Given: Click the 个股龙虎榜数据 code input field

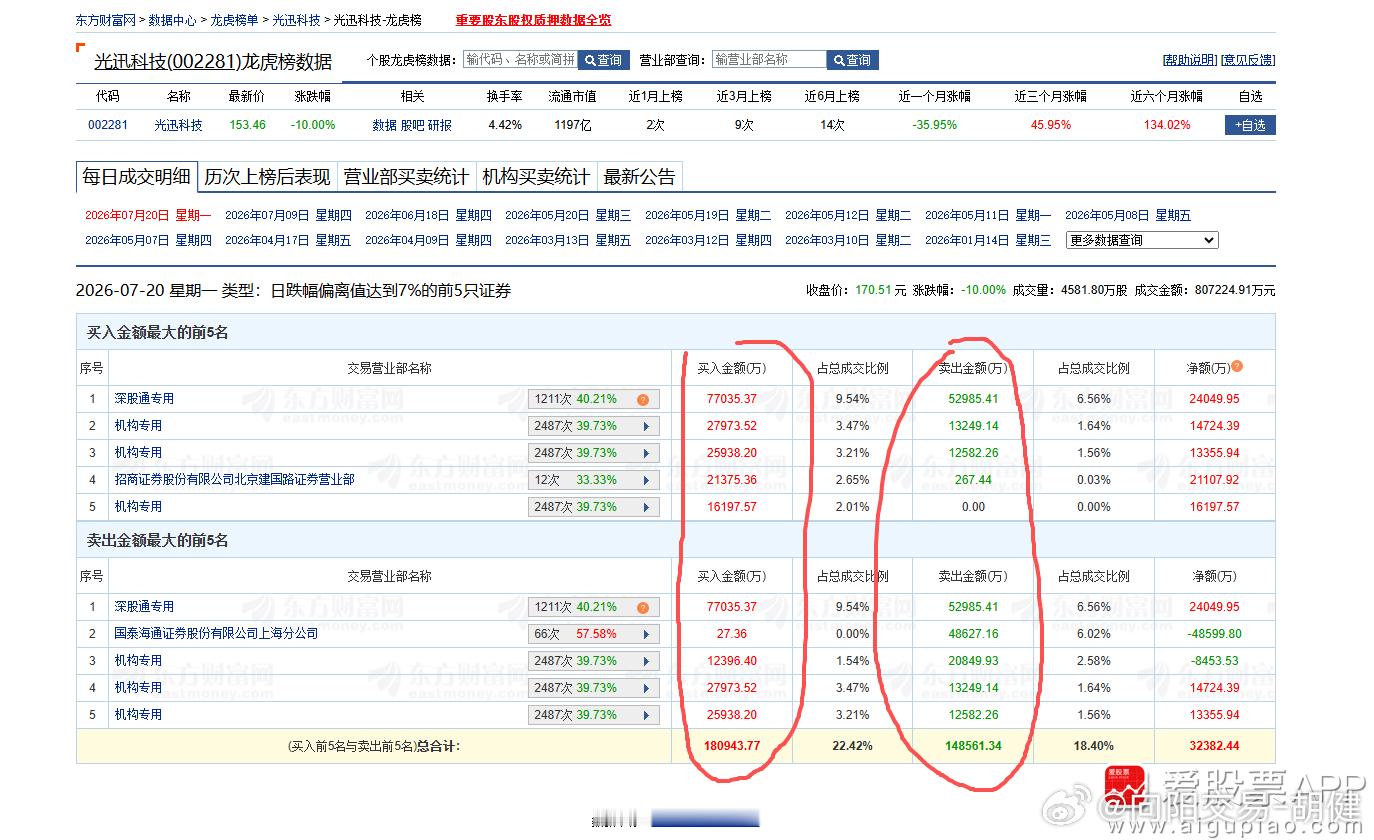Looking at the screenshot, I should pos(521,60).
